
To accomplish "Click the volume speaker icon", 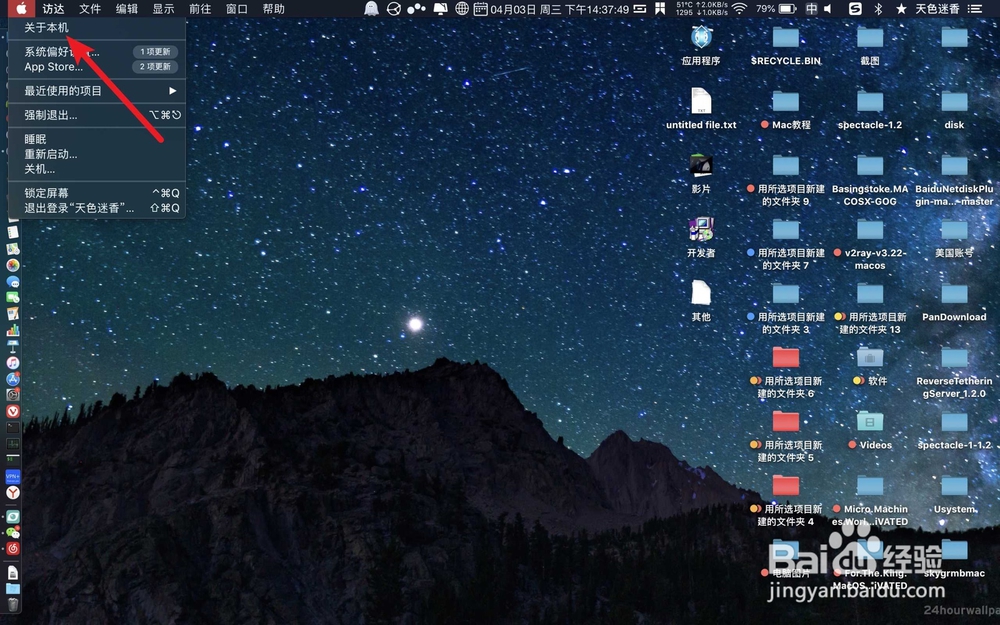I will [828, 8].
